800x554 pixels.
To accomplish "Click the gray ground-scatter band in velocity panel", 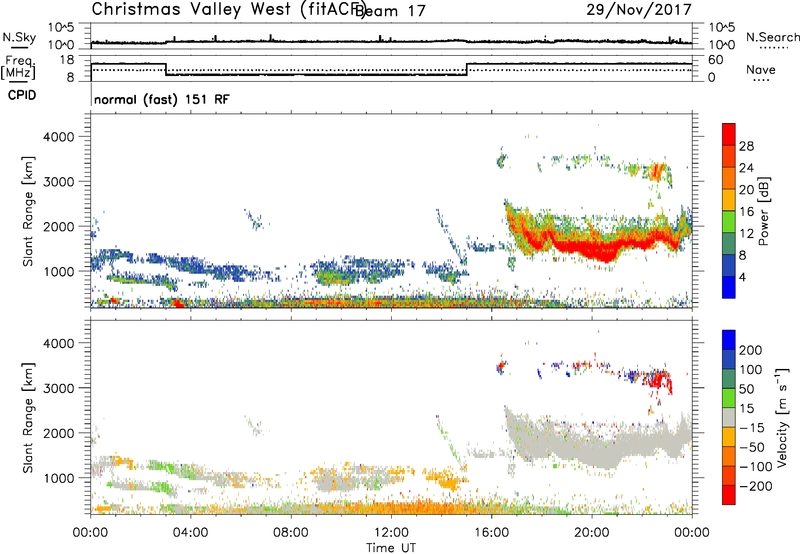I will (597, 441).
